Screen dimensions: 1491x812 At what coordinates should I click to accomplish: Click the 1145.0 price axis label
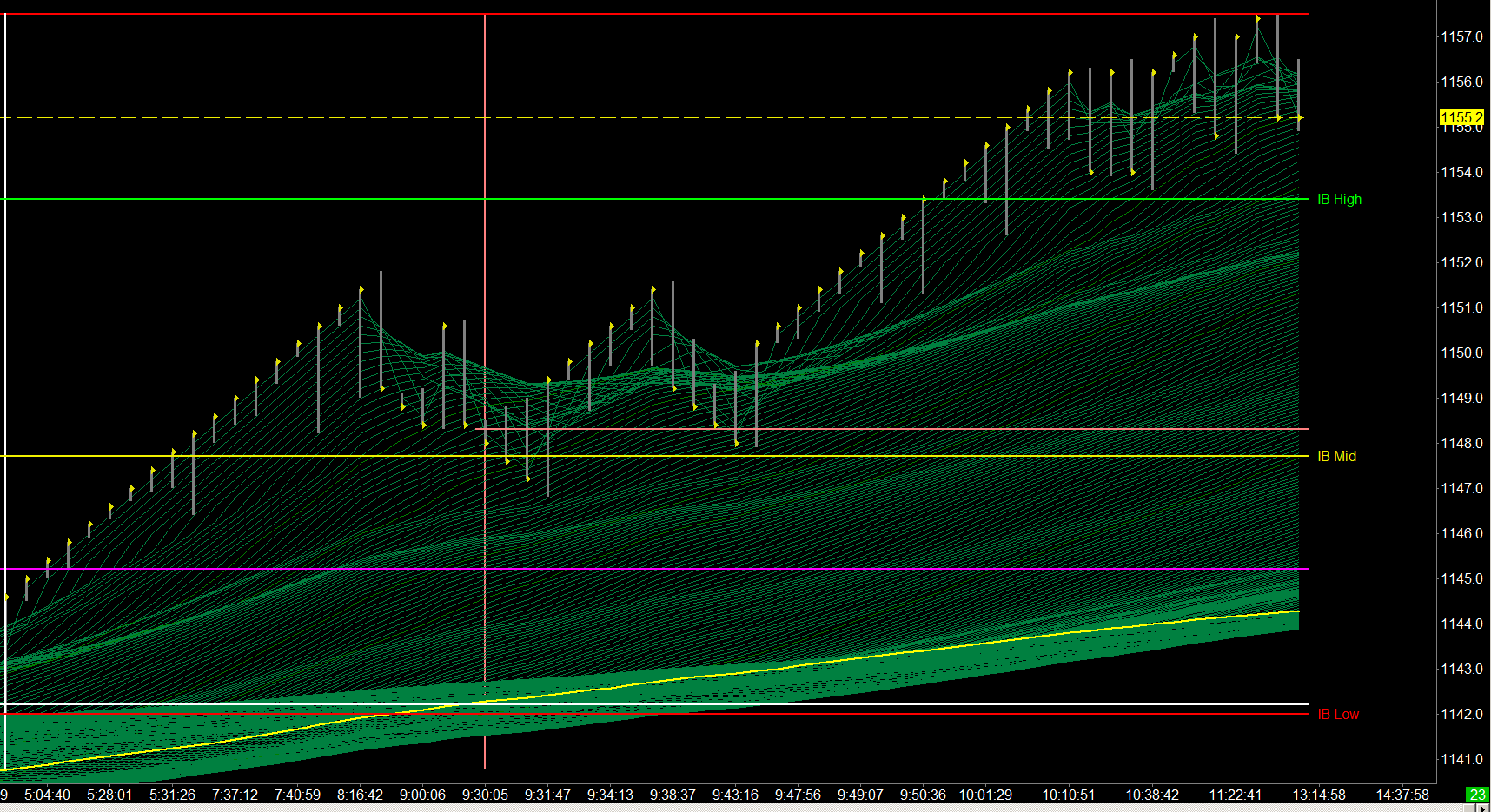pyautogui.click(x=1461, y=579)
